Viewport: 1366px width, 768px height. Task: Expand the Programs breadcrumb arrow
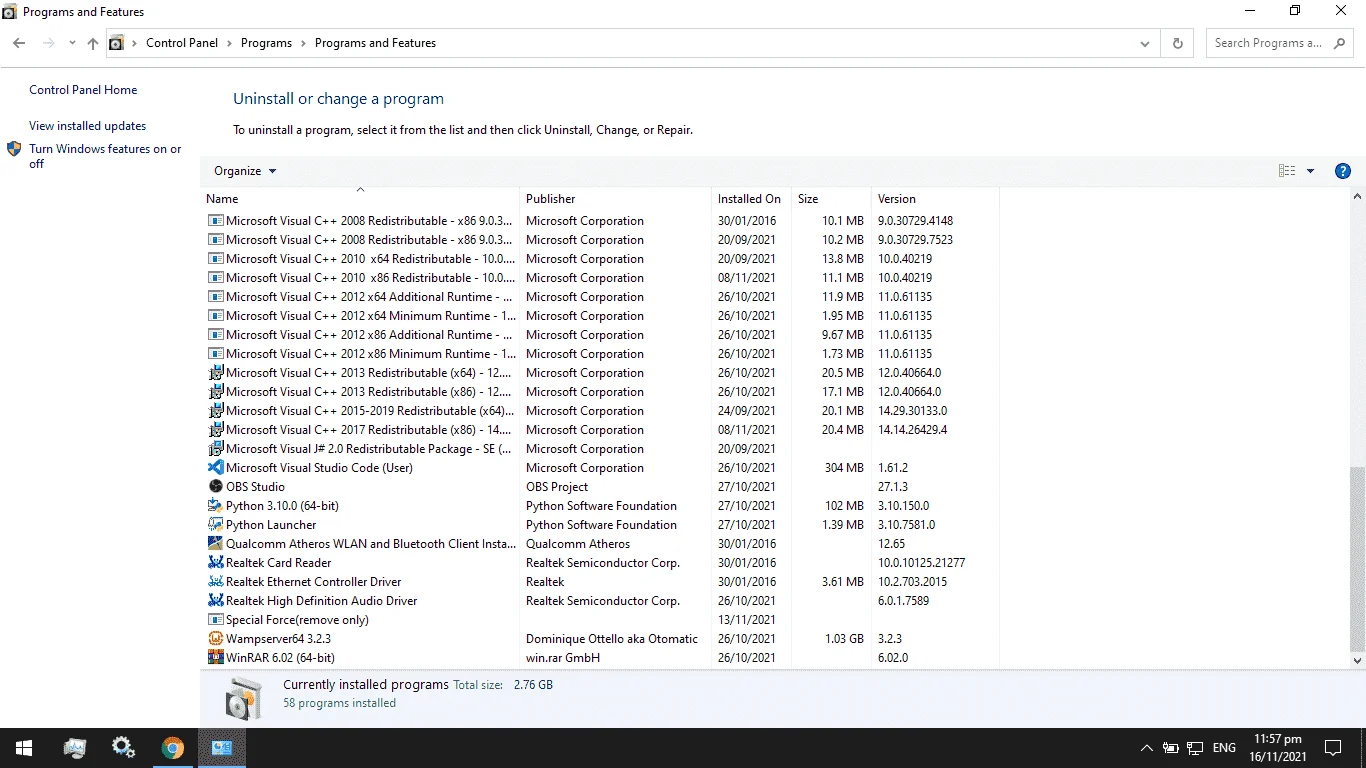coord(303,43)
